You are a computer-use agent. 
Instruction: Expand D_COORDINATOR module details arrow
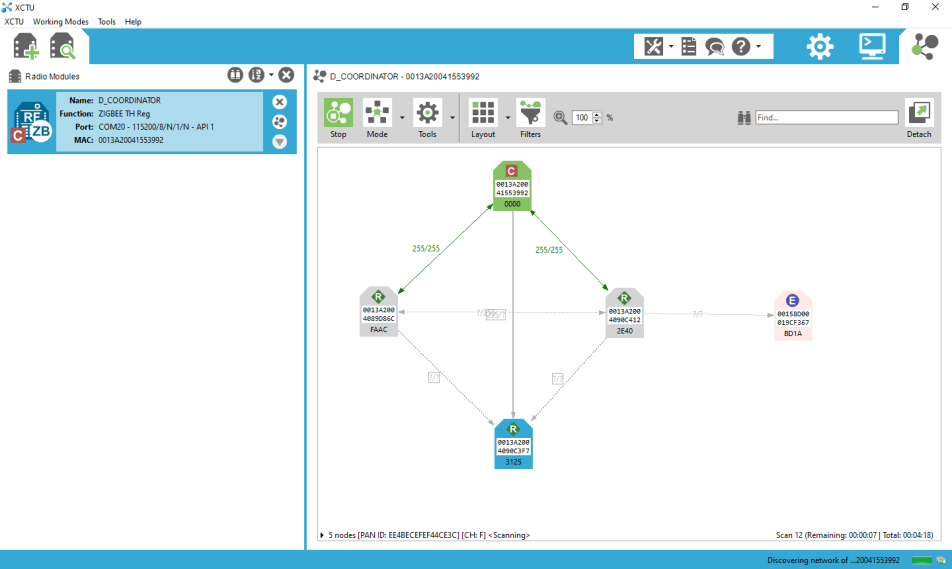coord(279,142)
